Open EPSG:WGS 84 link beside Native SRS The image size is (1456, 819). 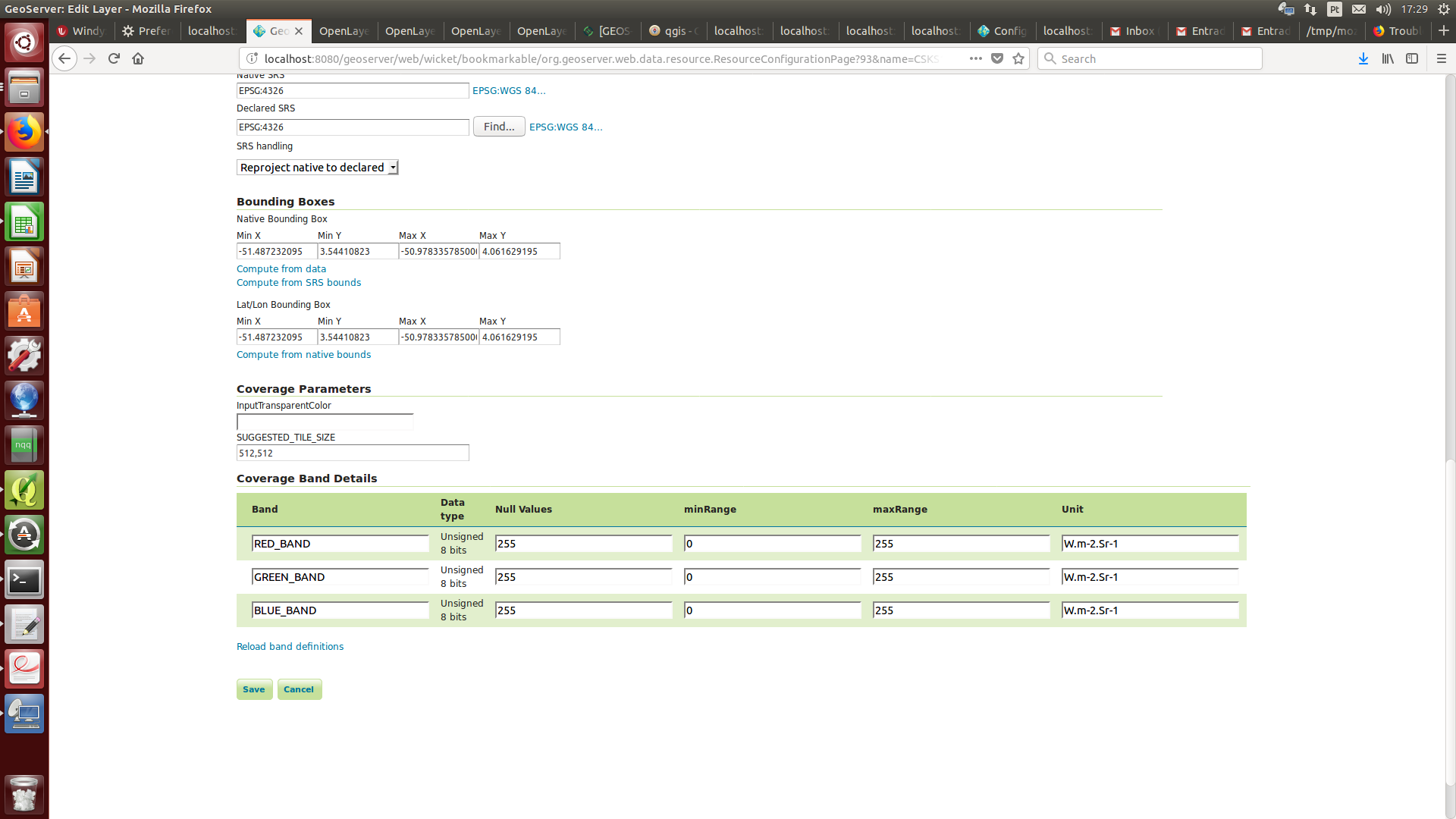pos(509,90)
